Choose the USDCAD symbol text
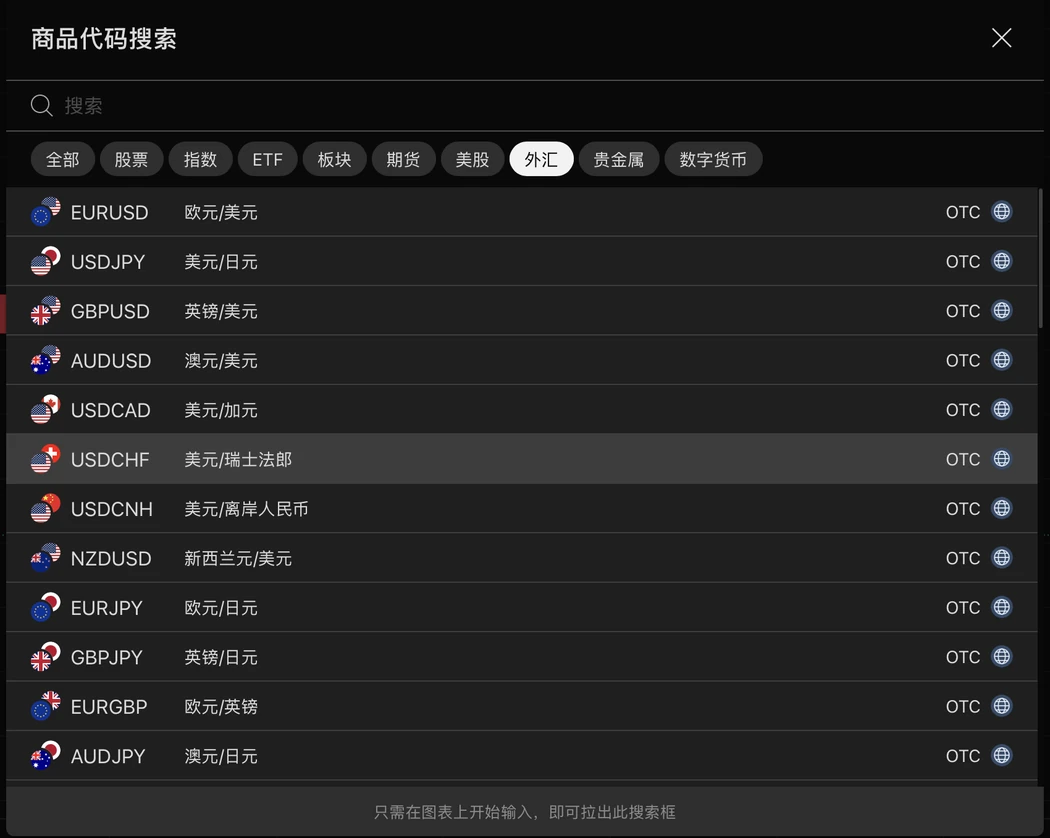Screen dimensions: 1050x838 [110, 411]
